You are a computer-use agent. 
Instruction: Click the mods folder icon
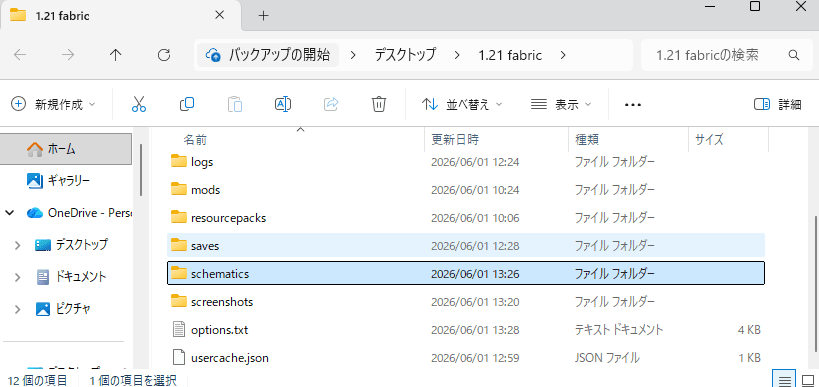[179, 189]
